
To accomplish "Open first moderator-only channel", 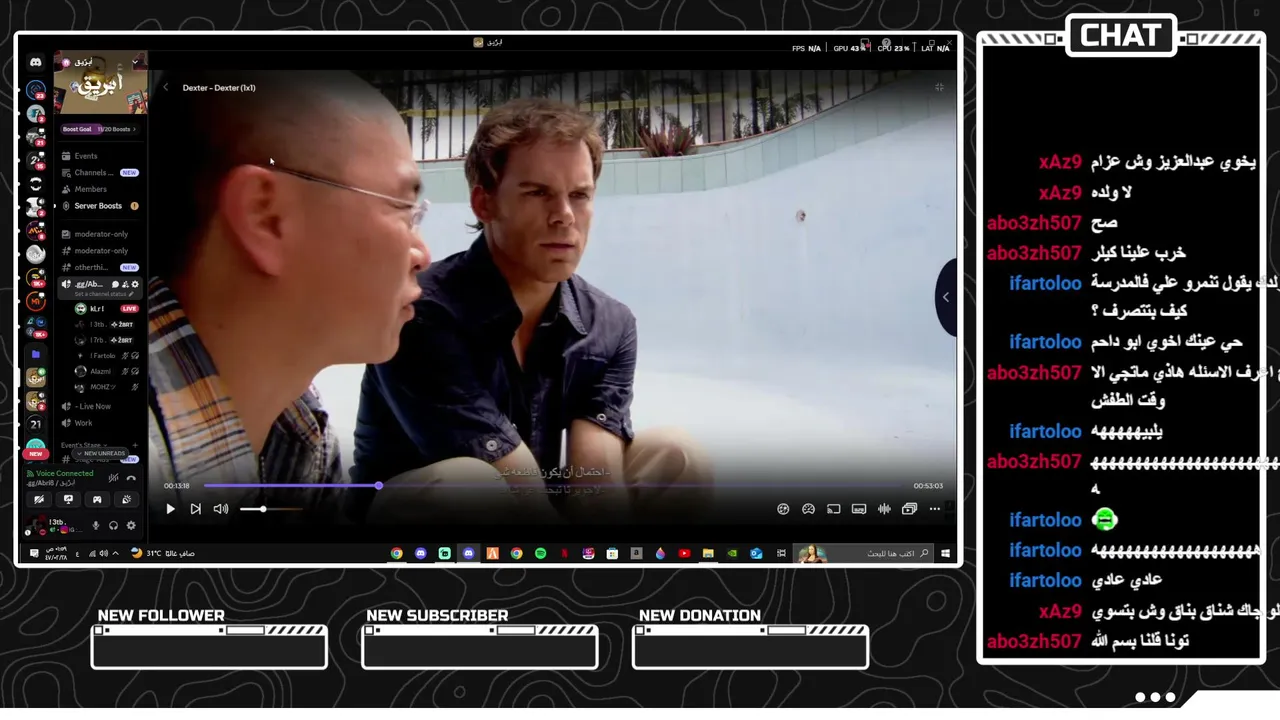I will [x=100, y=234].
